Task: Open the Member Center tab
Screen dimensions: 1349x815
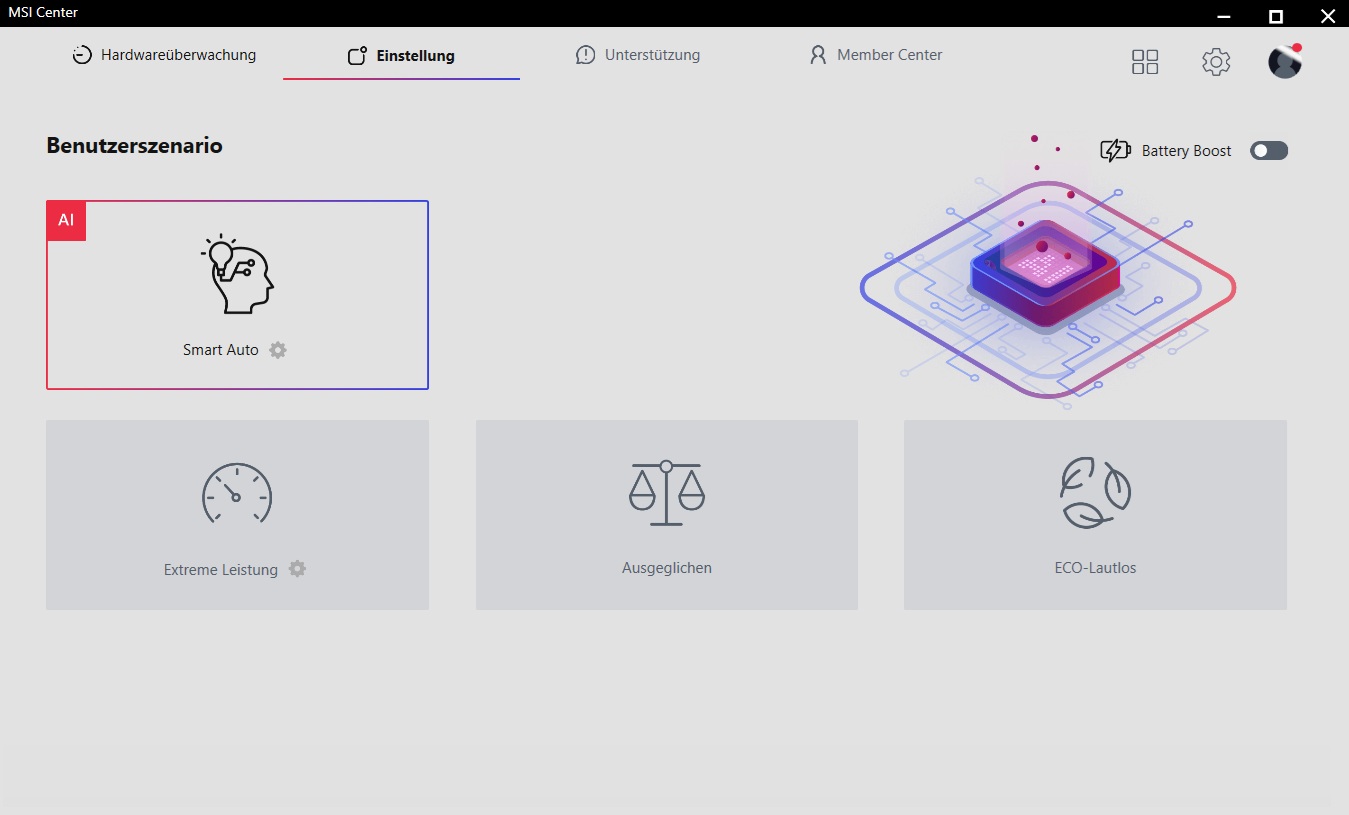Action: coord(876,55)
